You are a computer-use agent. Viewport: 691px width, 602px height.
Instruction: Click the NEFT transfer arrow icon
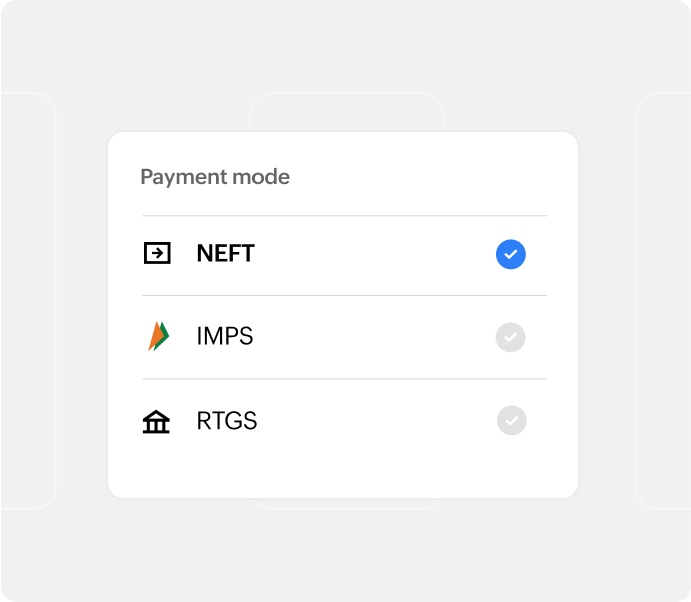[157, 253]
